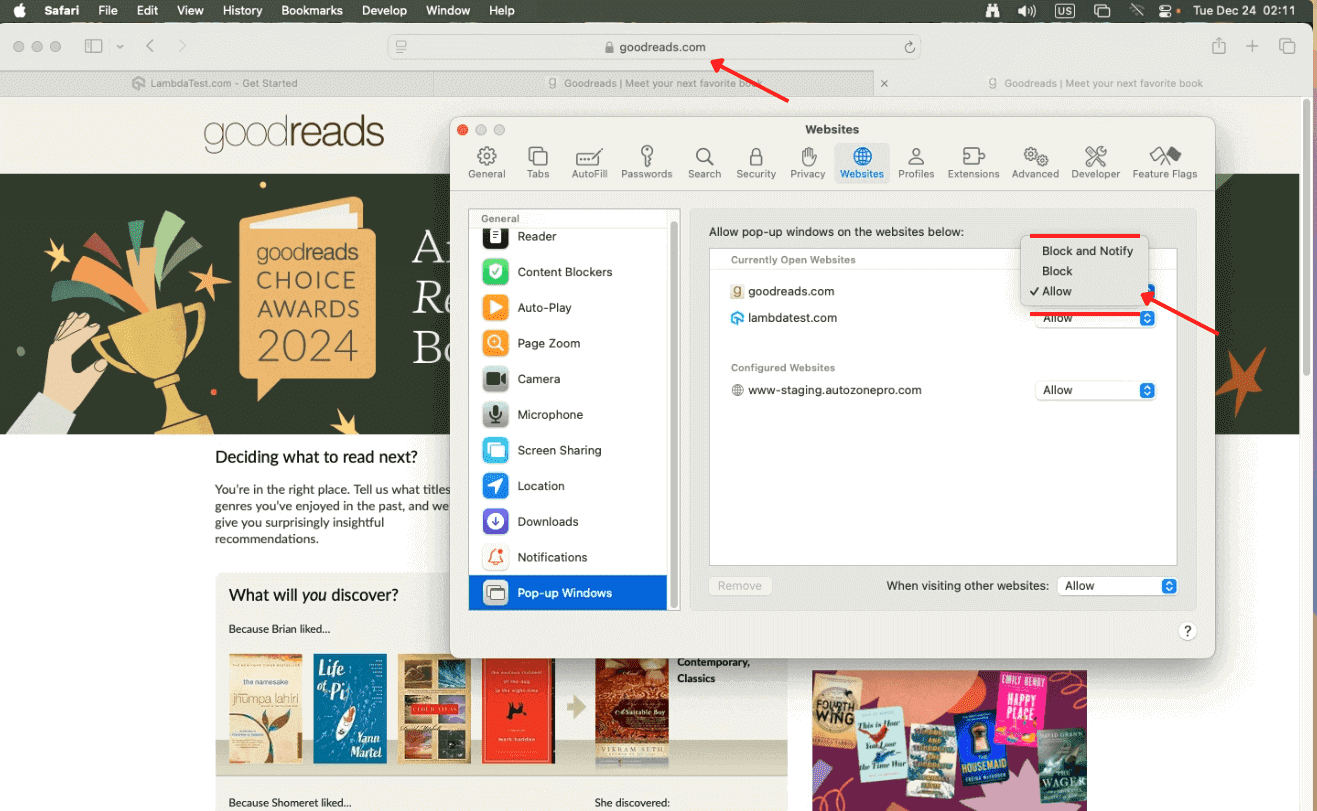
Task: Select Notifications in the sidebar
Action: point(551,557)
